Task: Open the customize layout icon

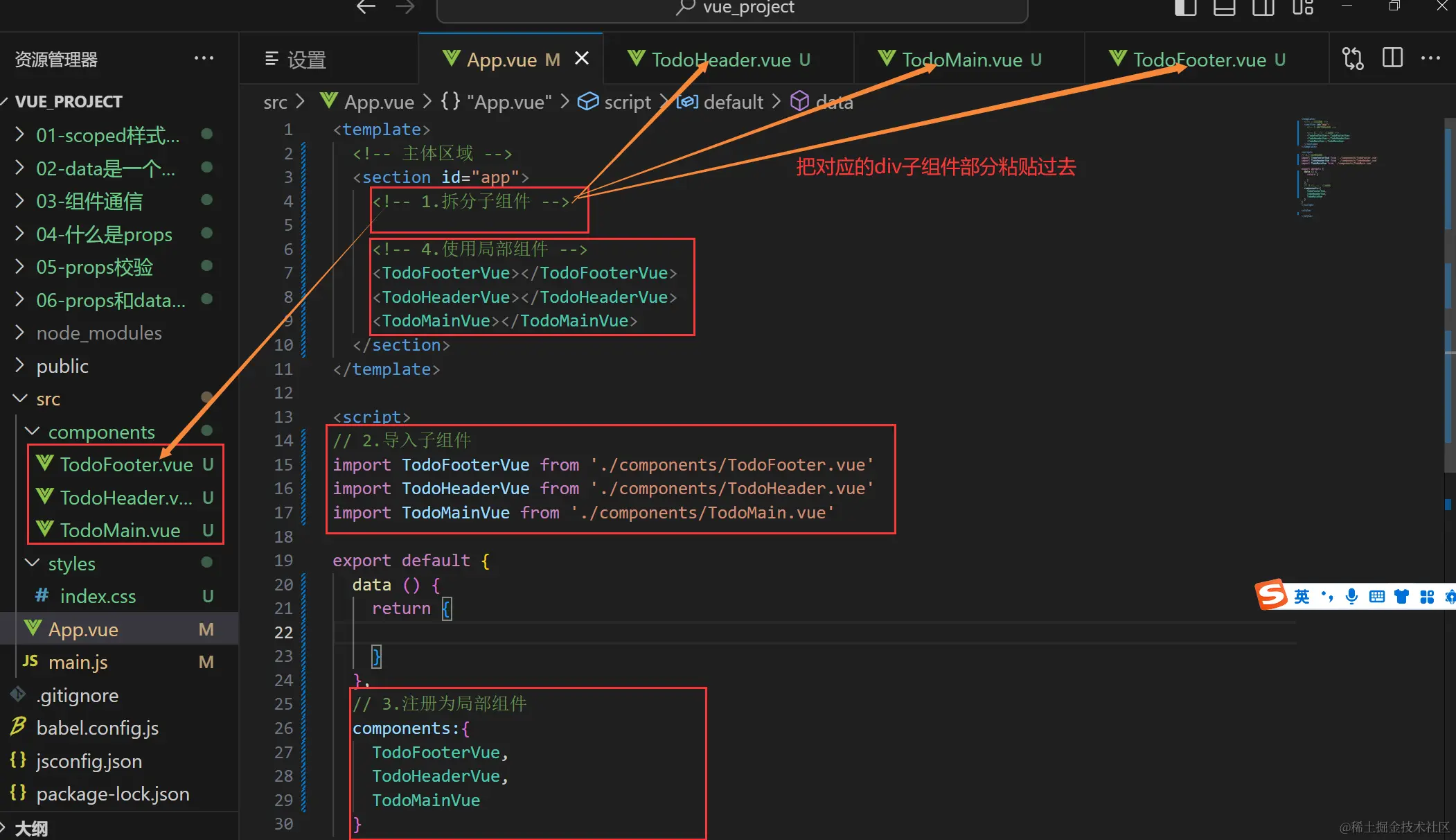Action: click(1303, 8)
